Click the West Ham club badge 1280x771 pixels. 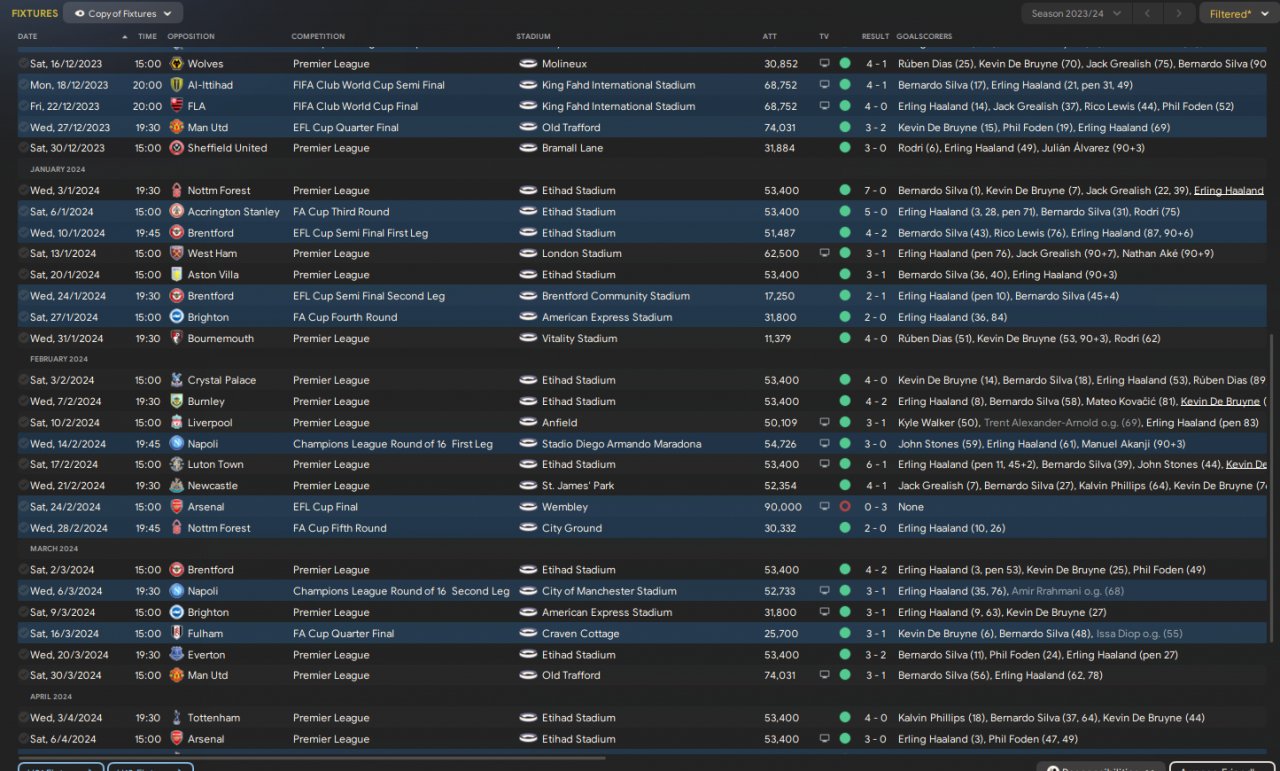coord(177,254)
